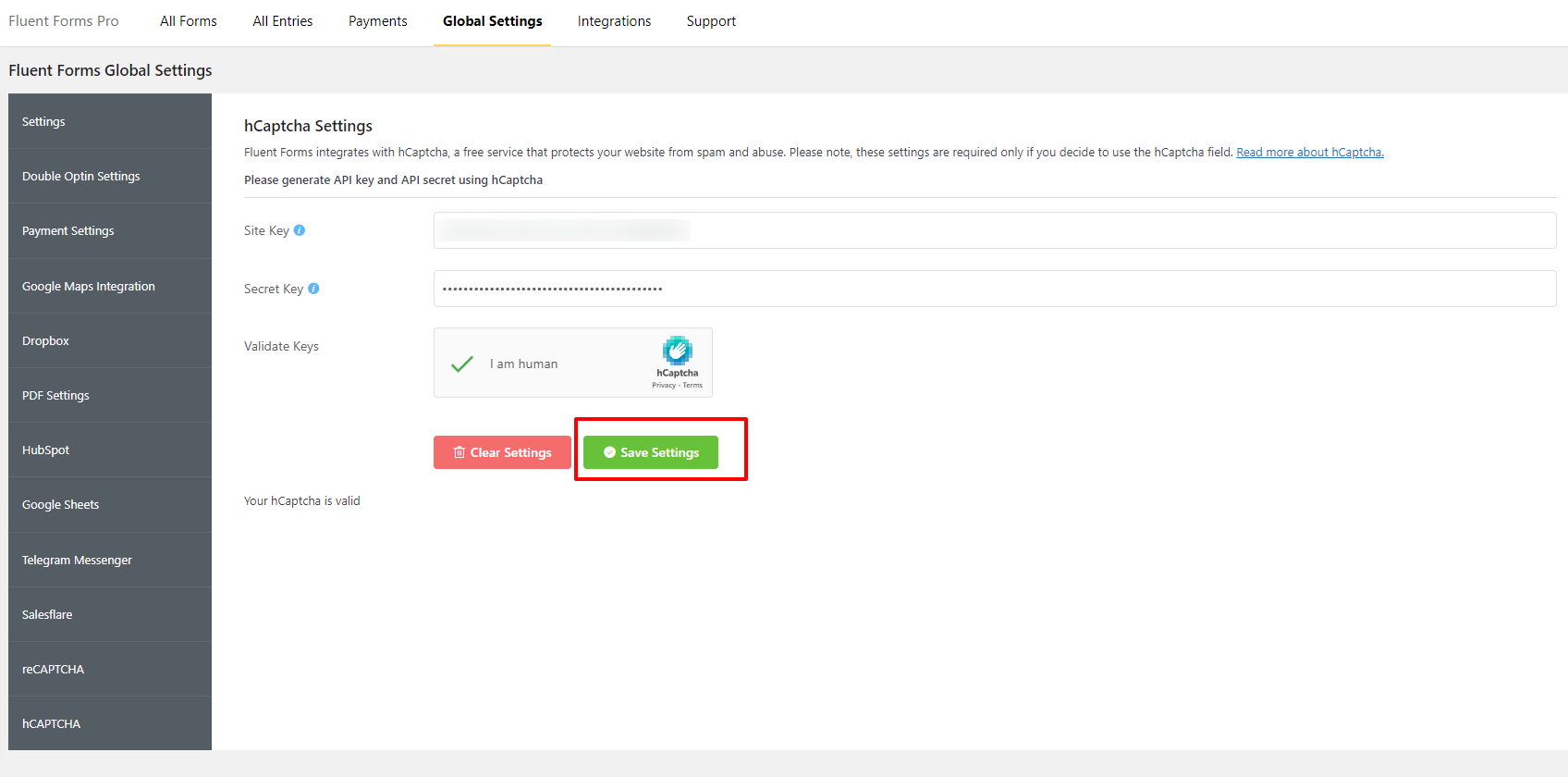Select Dropbox in the sidebar

[110, 340]
